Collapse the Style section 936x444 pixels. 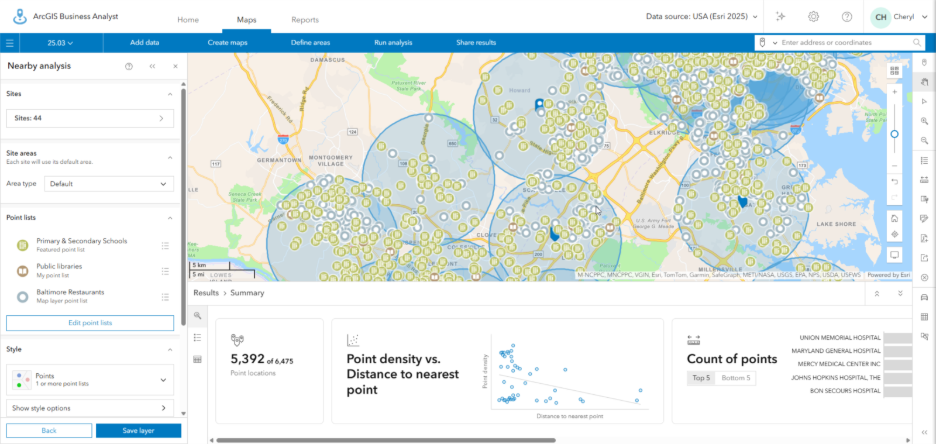coord(170,349)
